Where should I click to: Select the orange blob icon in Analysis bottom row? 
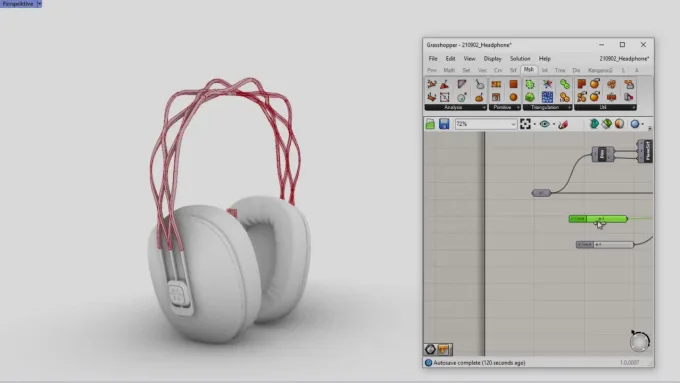(479, 97)
